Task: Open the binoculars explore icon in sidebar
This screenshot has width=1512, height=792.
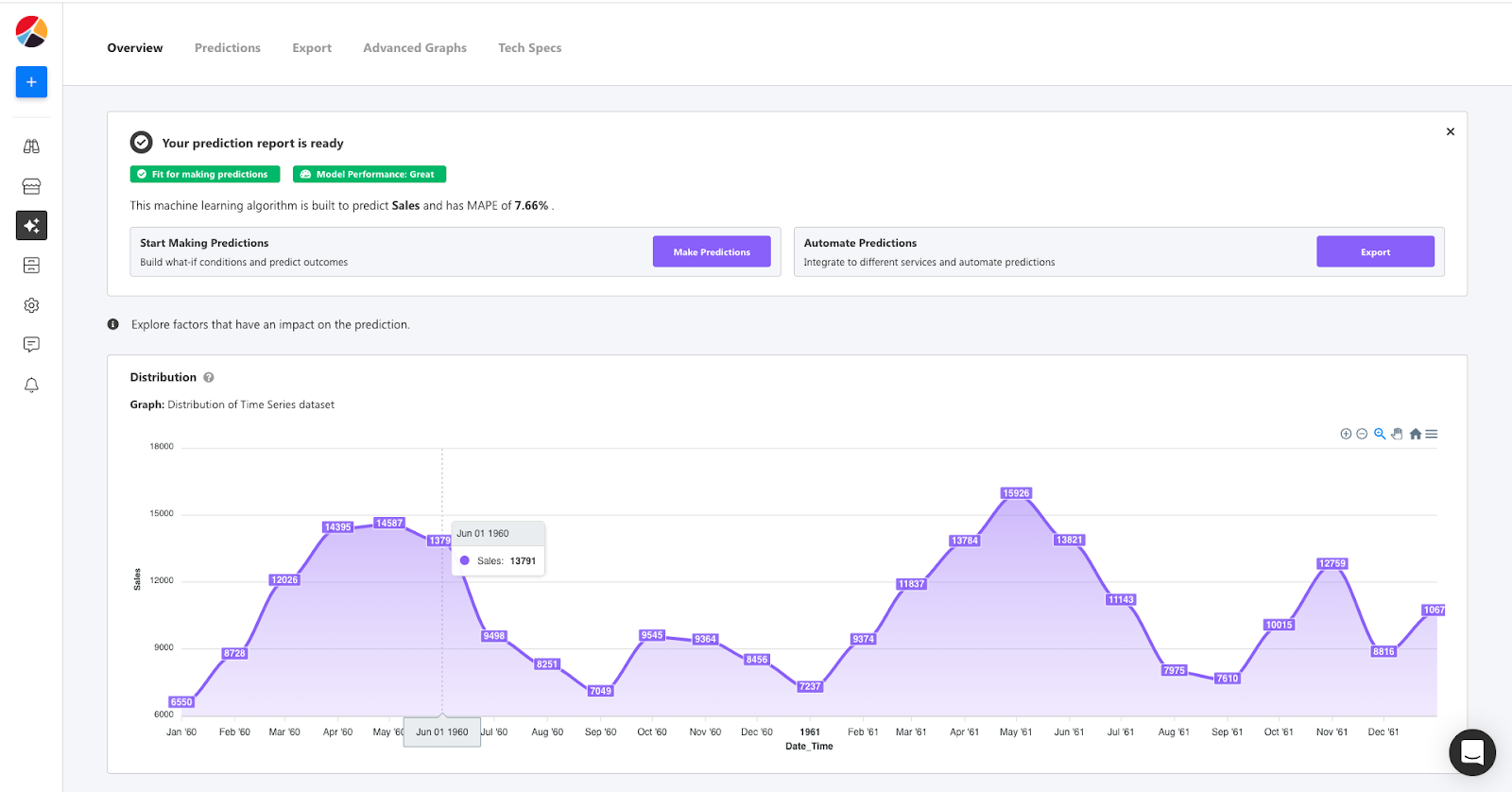Action: click(x=31, y=146)
